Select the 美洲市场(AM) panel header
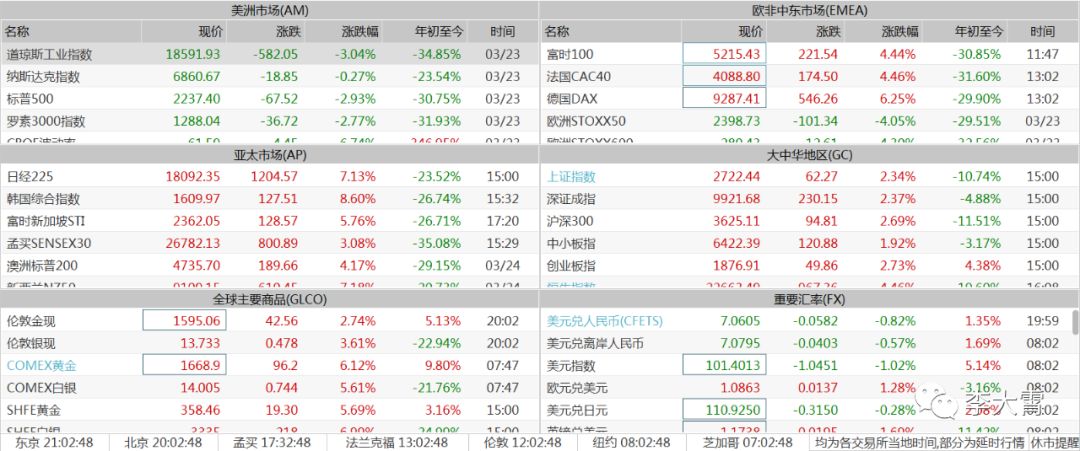 (x=269, y=10)
